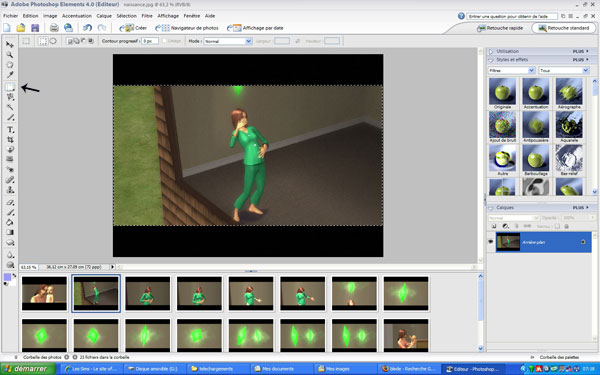Open the Edition menu
This screenshot has height=375, width=600.
point(30,16)
